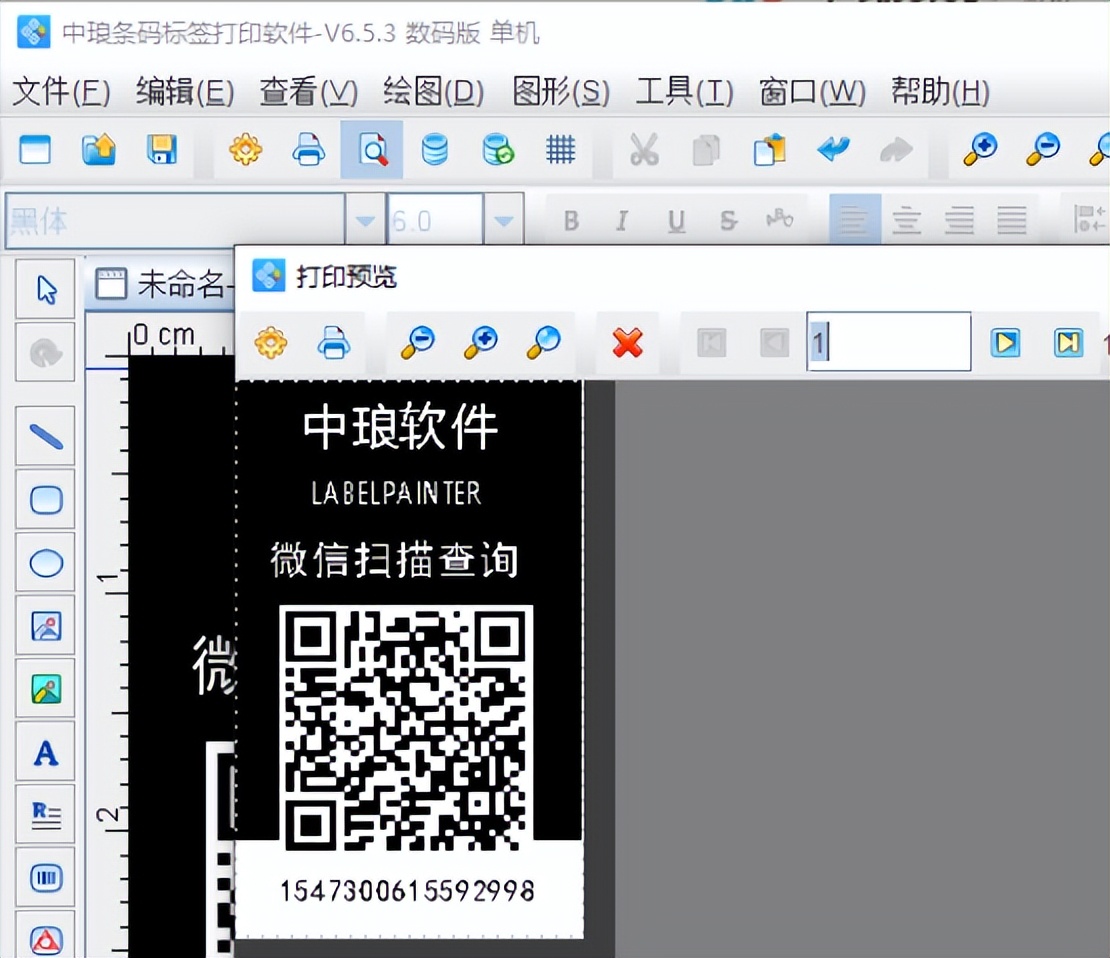The height and width of the screenshot is (958, 1110).
Task: Click the 黑体 font name field
Action: [x=176, y=221]
